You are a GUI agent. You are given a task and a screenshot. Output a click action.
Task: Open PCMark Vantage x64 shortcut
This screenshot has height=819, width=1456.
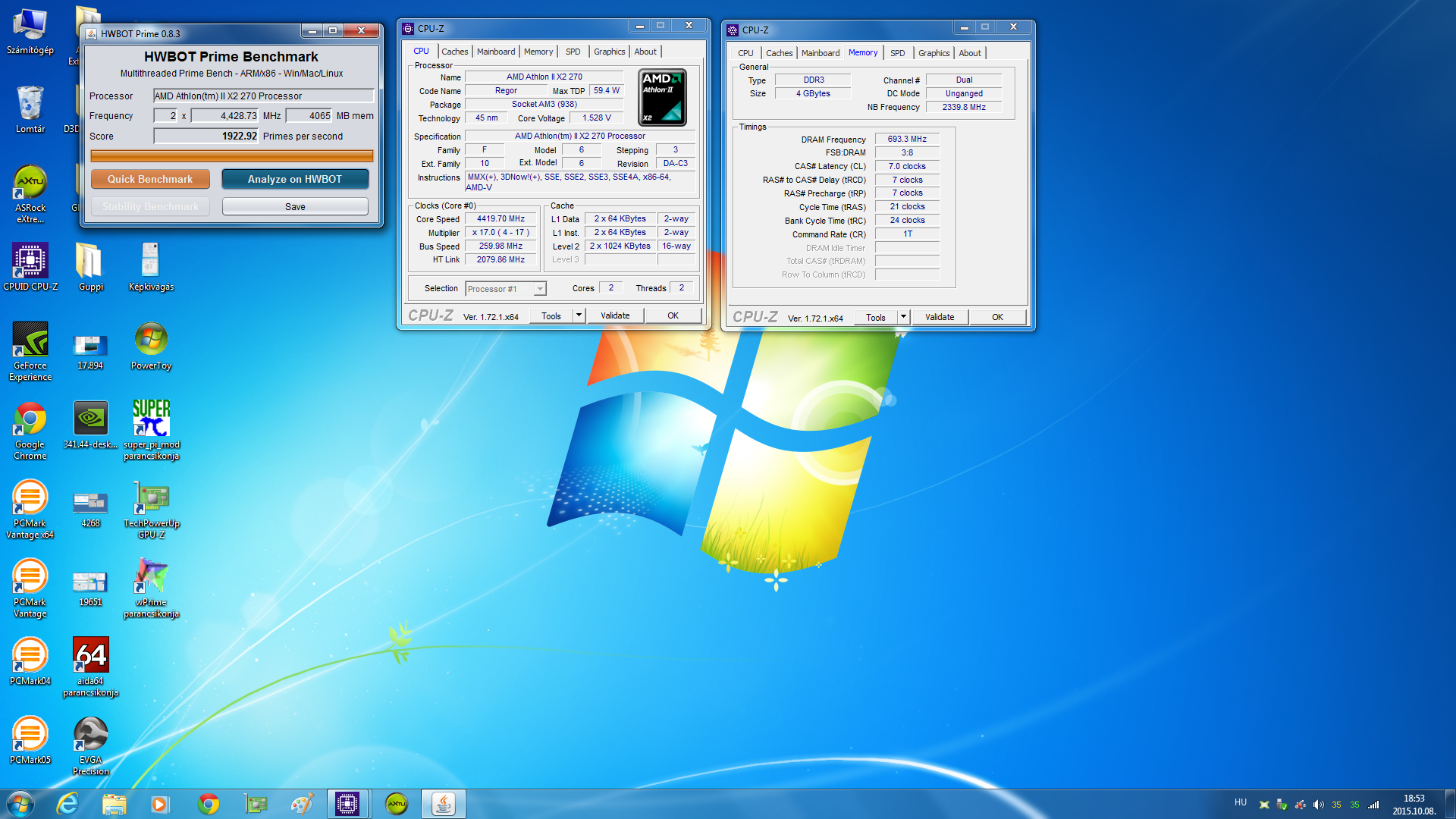coord(30,509)
